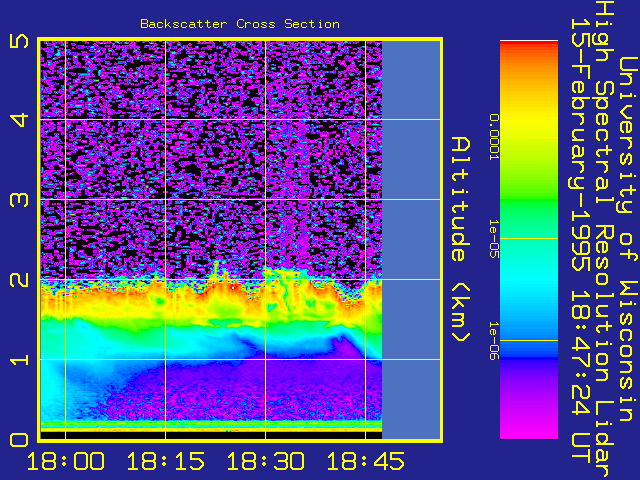Click the 18:15 time axis label
The image size is (640, 480).
click(x=166, y=462)
